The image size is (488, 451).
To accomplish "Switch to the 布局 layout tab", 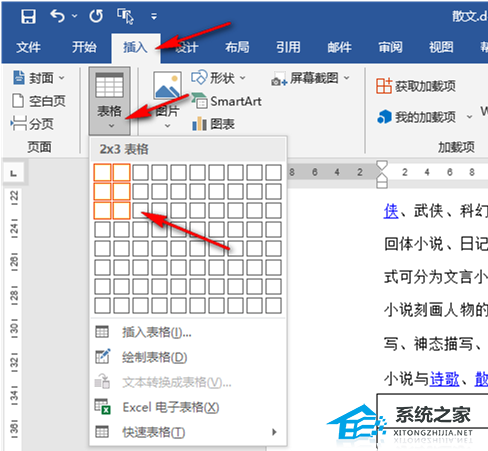I will [x=237, y=47].
